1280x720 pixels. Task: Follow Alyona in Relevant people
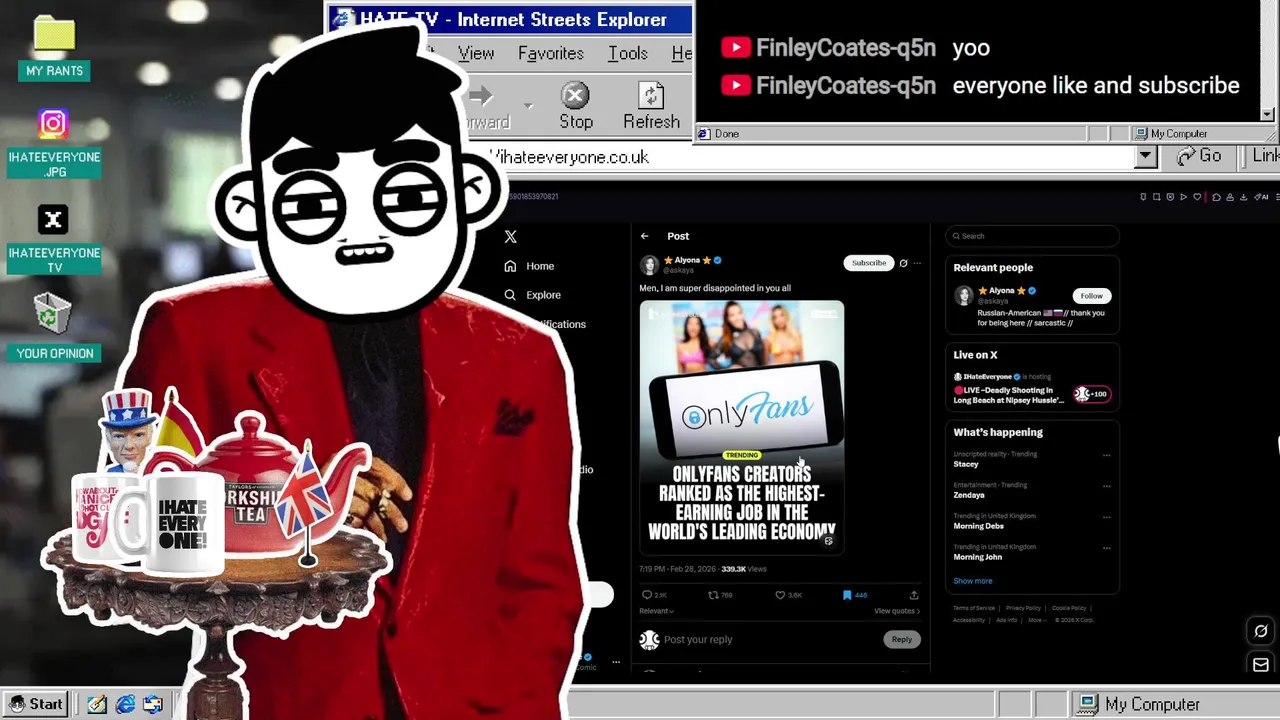1091,296
